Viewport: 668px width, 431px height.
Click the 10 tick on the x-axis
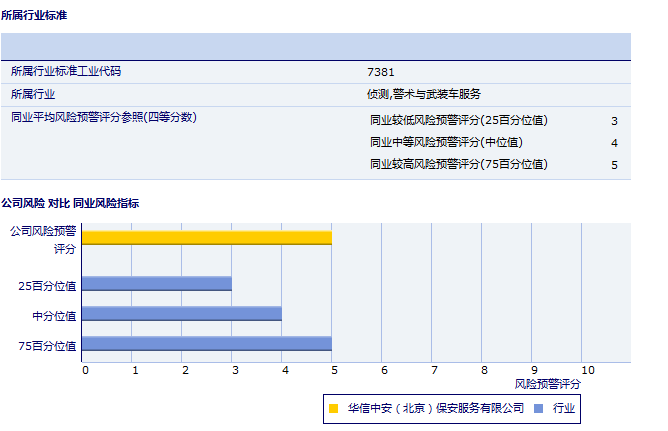(x=587, y=370)
